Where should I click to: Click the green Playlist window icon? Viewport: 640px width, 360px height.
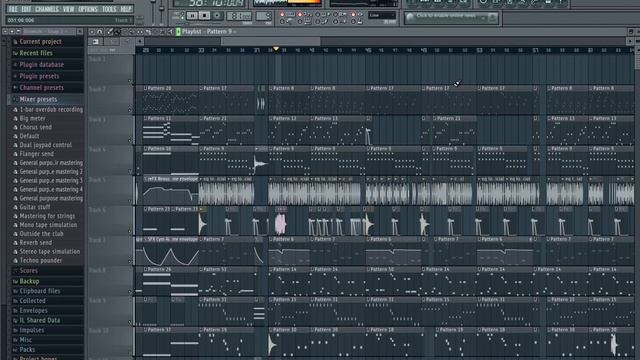(178, 31)
